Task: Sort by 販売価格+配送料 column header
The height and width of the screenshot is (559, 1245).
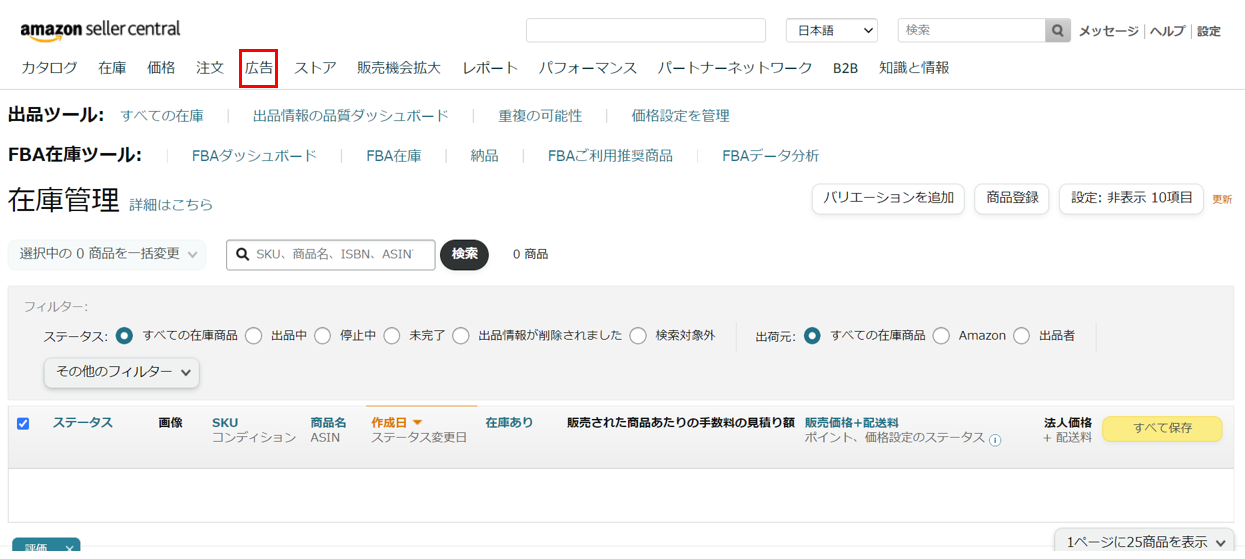Action: (x=851, y=423)
